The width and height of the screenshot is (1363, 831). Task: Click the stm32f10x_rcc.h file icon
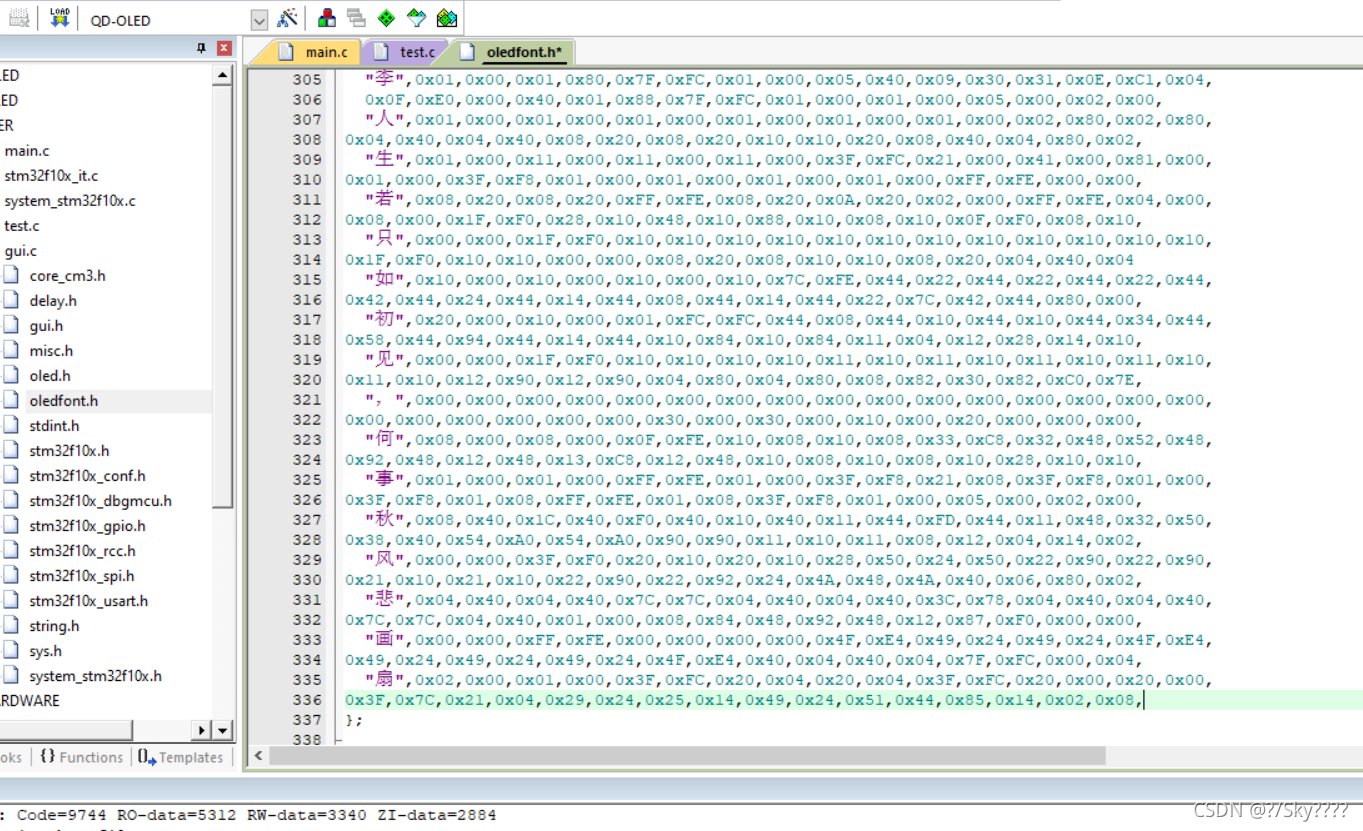click(11, 550)
